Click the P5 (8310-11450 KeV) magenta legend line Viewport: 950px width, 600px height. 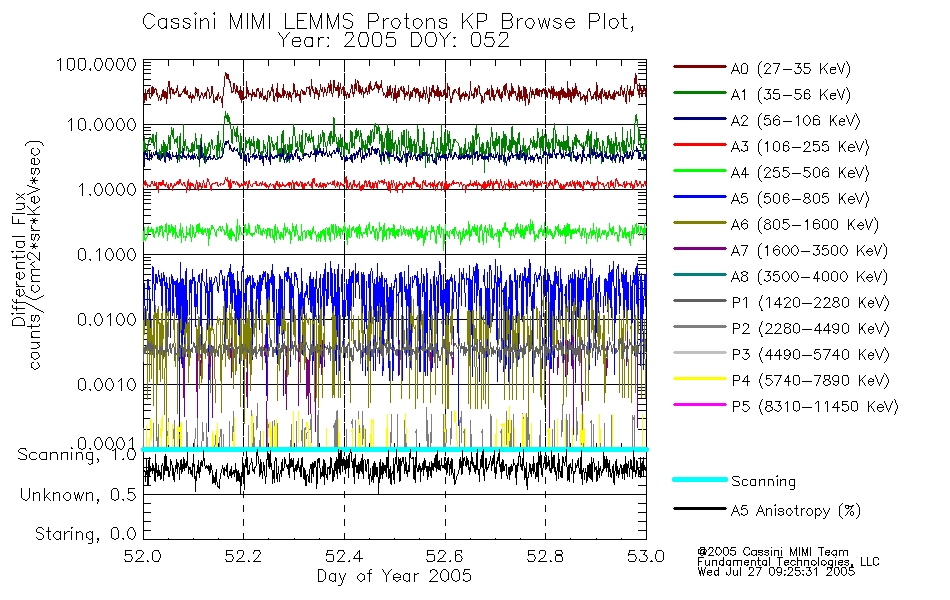(700, 405)
